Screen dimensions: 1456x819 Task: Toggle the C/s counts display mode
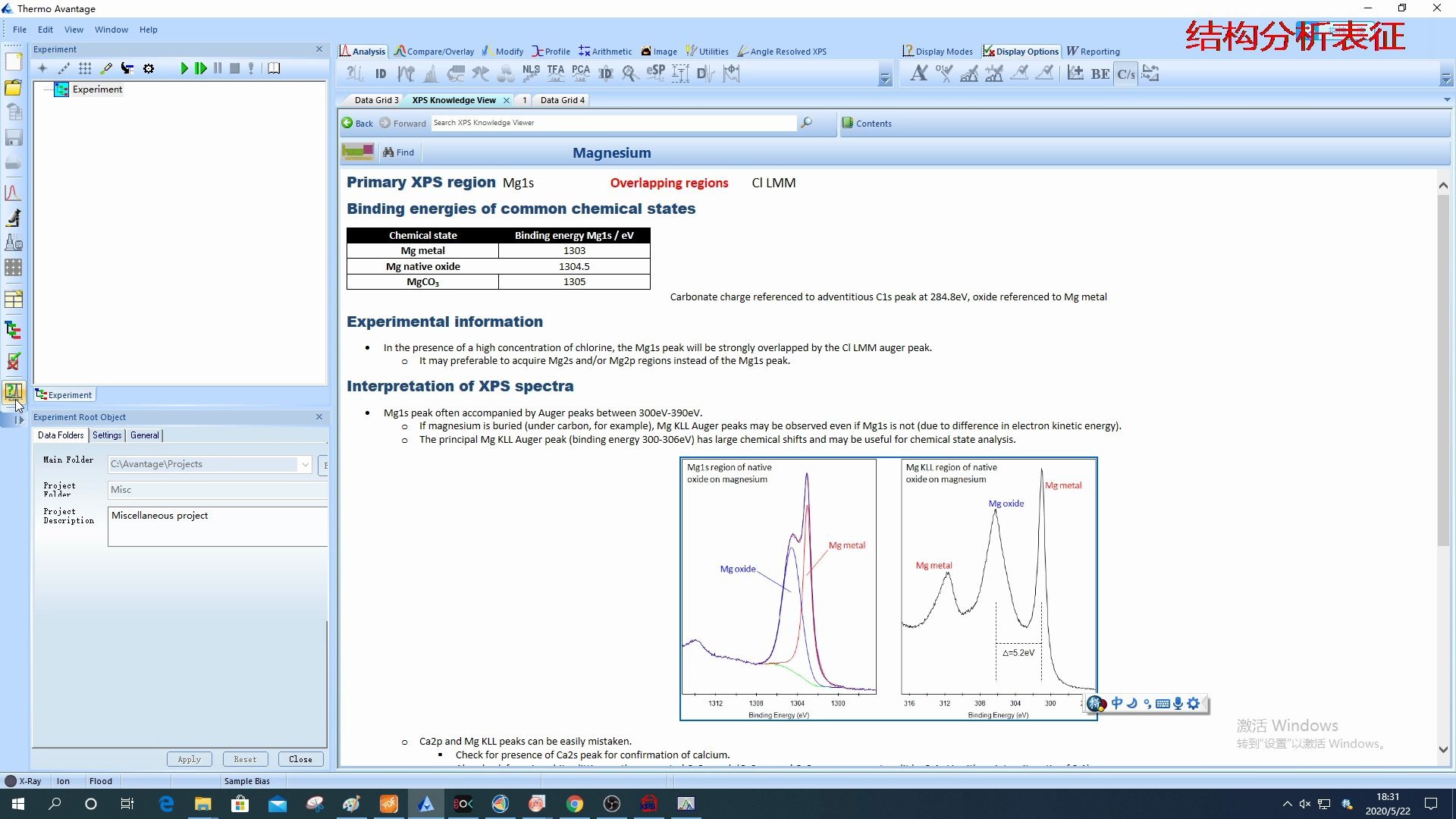coord(1125,74)
